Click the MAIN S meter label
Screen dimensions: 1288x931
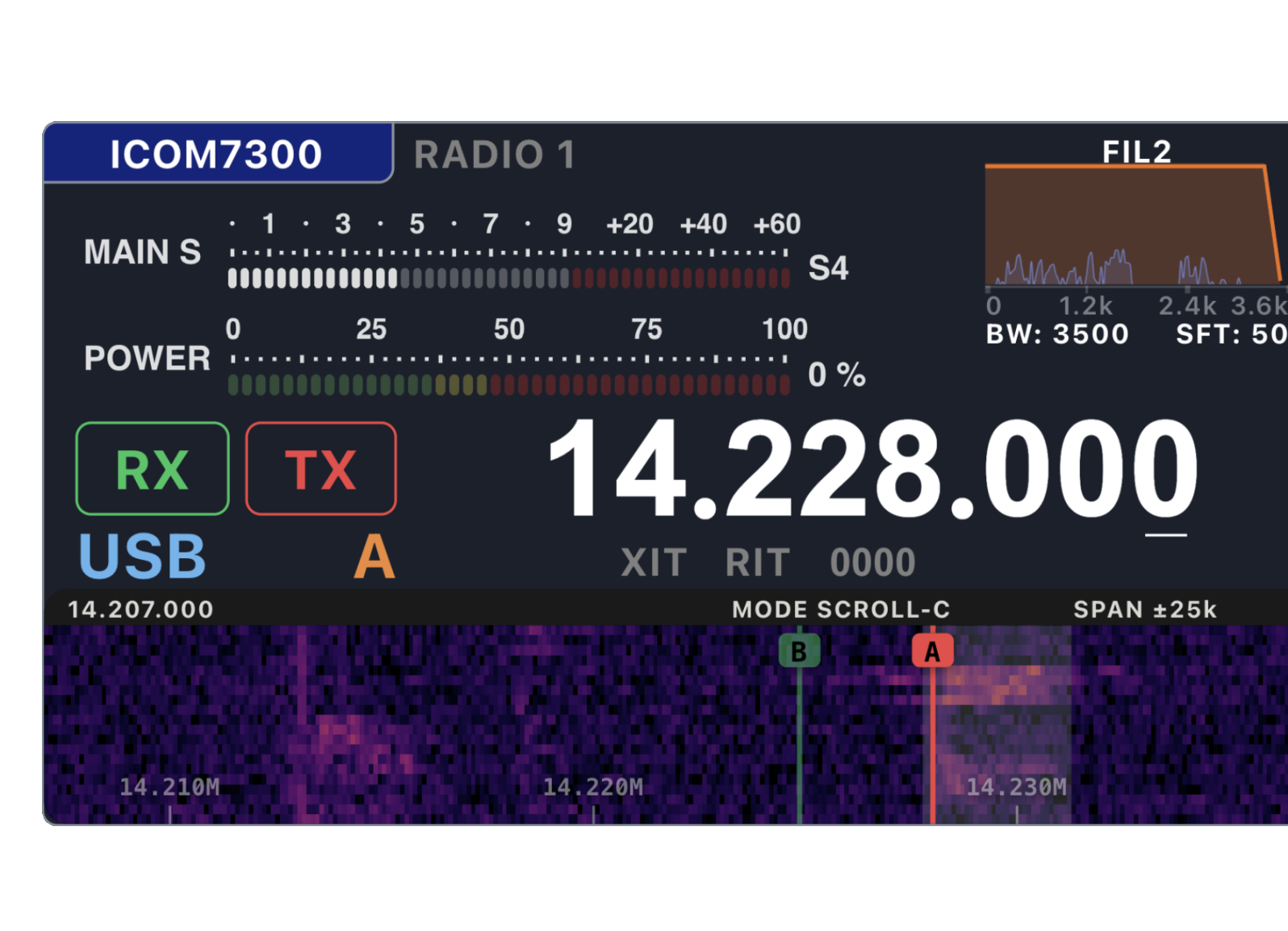coord(143,252)
